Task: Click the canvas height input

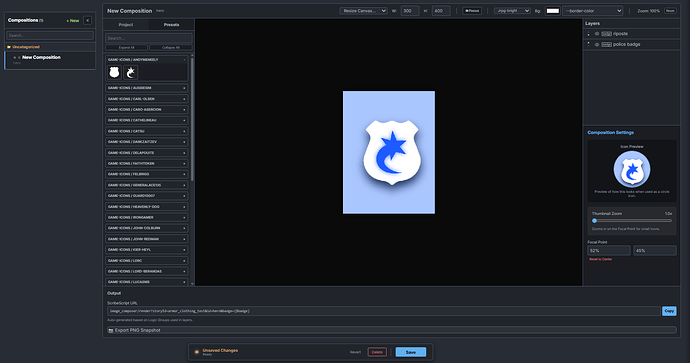Action: [x=441, y=11]
